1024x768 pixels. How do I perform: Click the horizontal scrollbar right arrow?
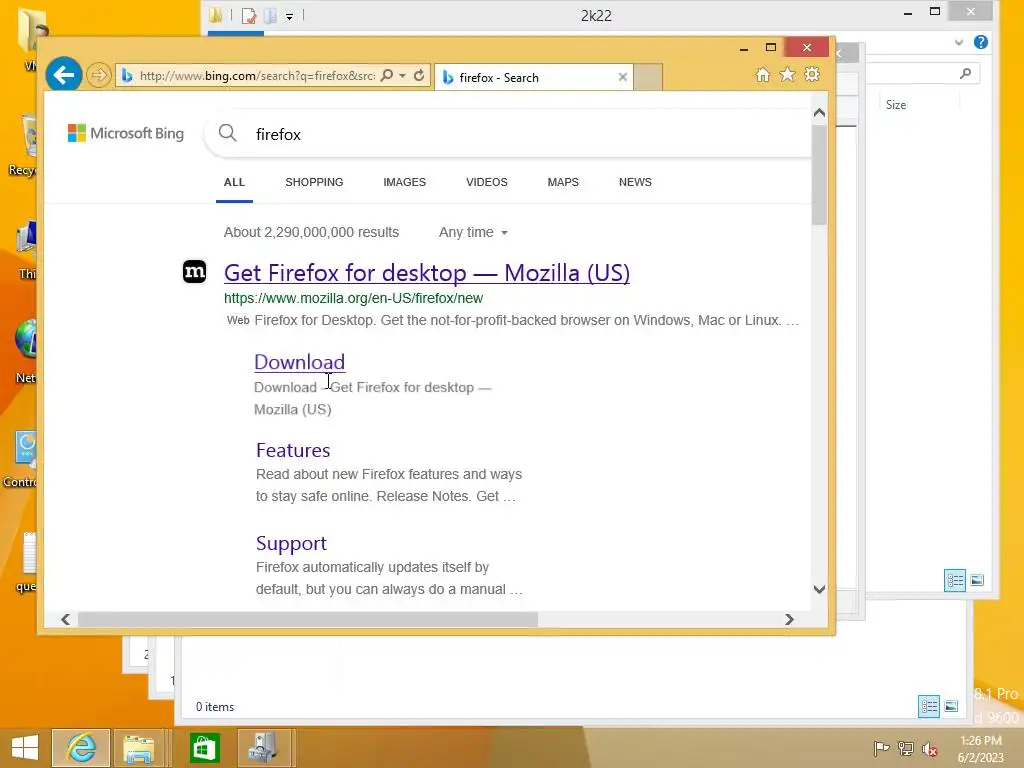tap(789, 619)
